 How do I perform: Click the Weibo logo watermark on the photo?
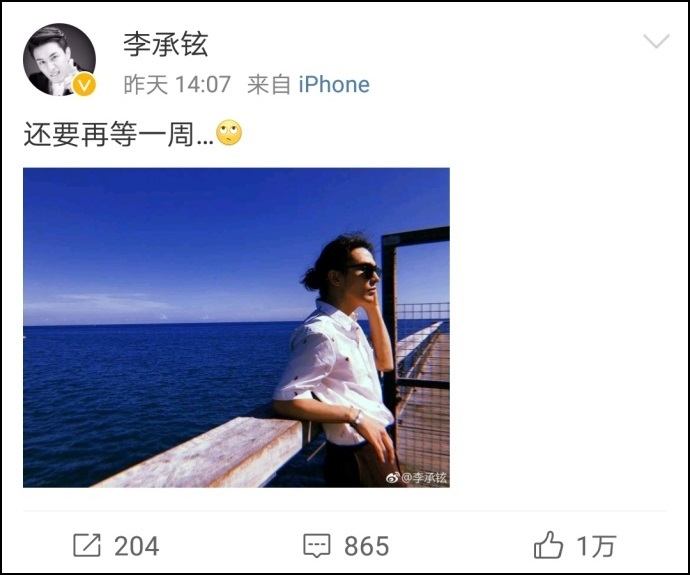click(393, 477)
